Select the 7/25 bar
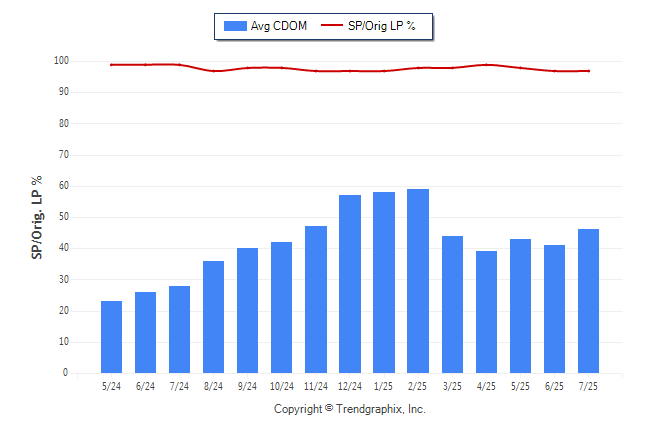The image size is (646, 434). (x=588, y=301)
